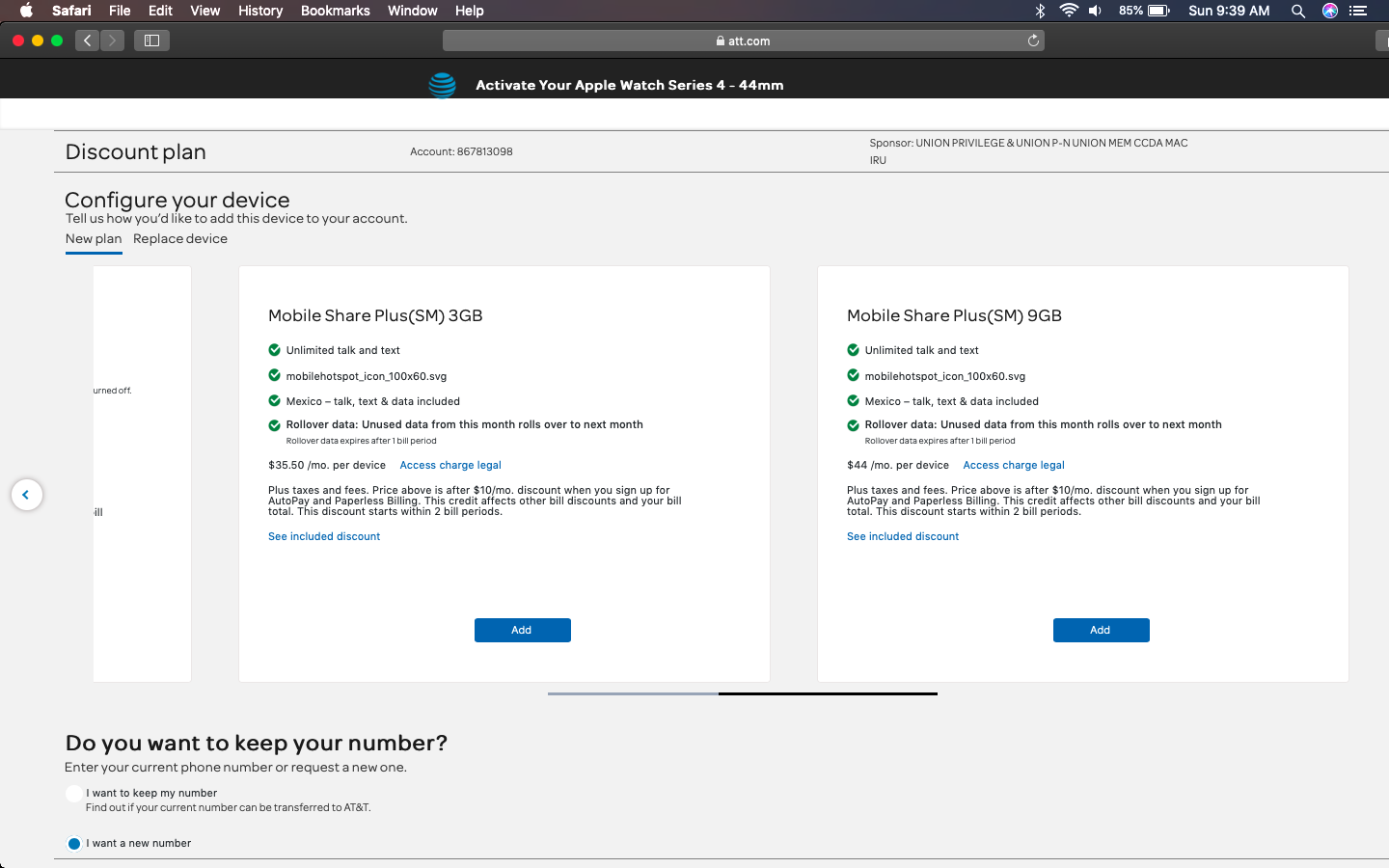Go back with Safari's back arrow

(88, 41)
